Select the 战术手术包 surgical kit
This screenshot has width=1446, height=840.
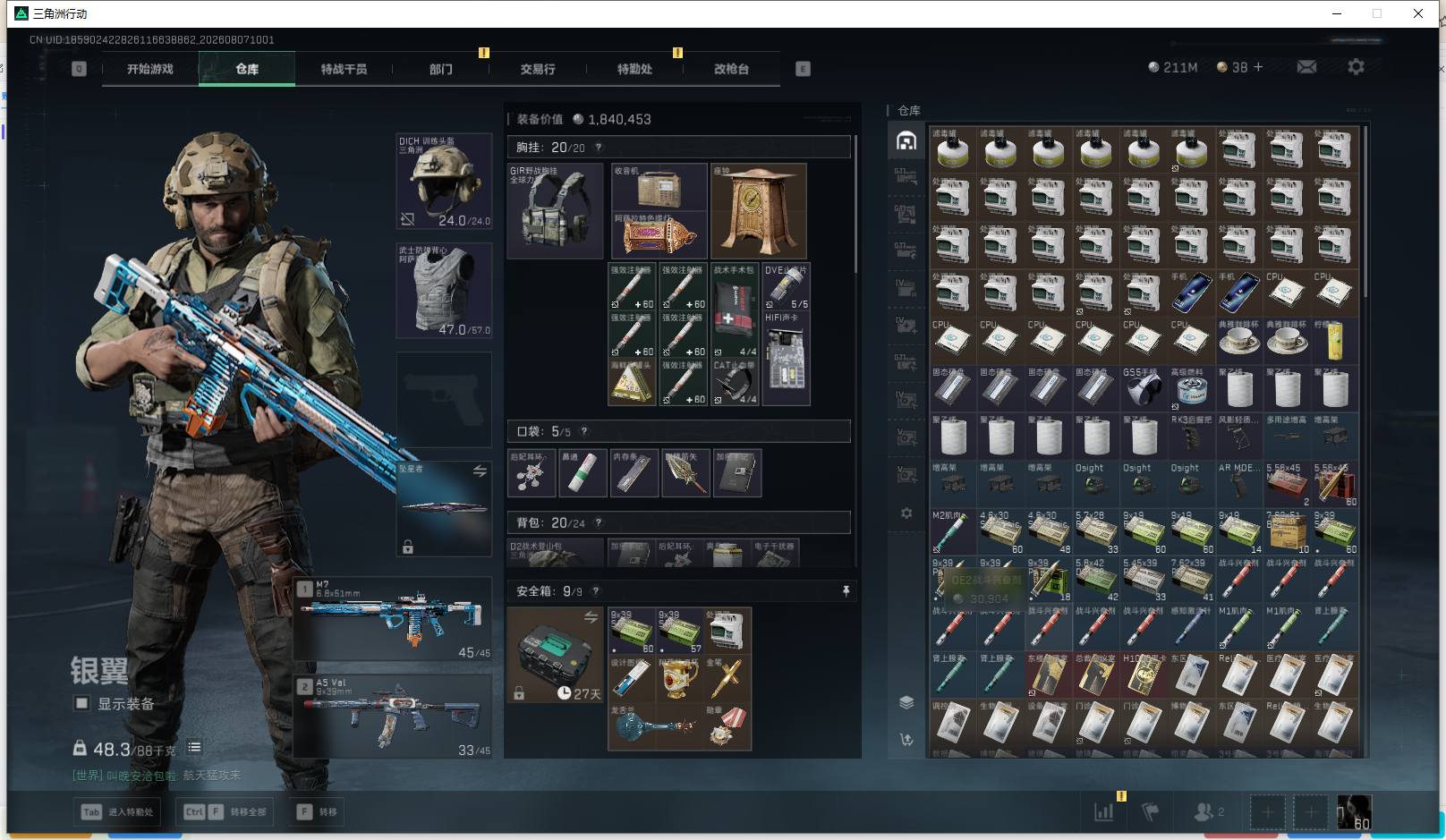(735, 310)
